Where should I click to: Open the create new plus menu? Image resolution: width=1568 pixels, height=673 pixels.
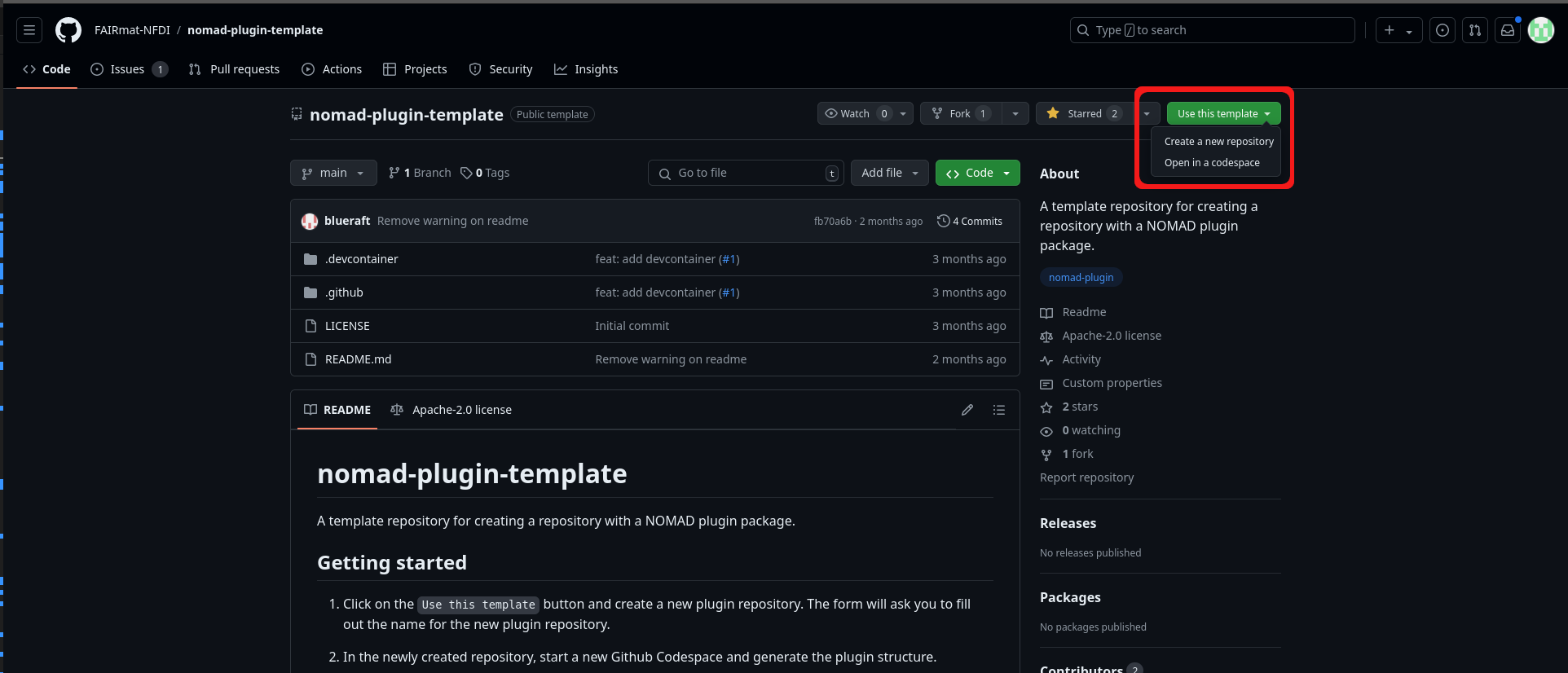click(1398, 30)
